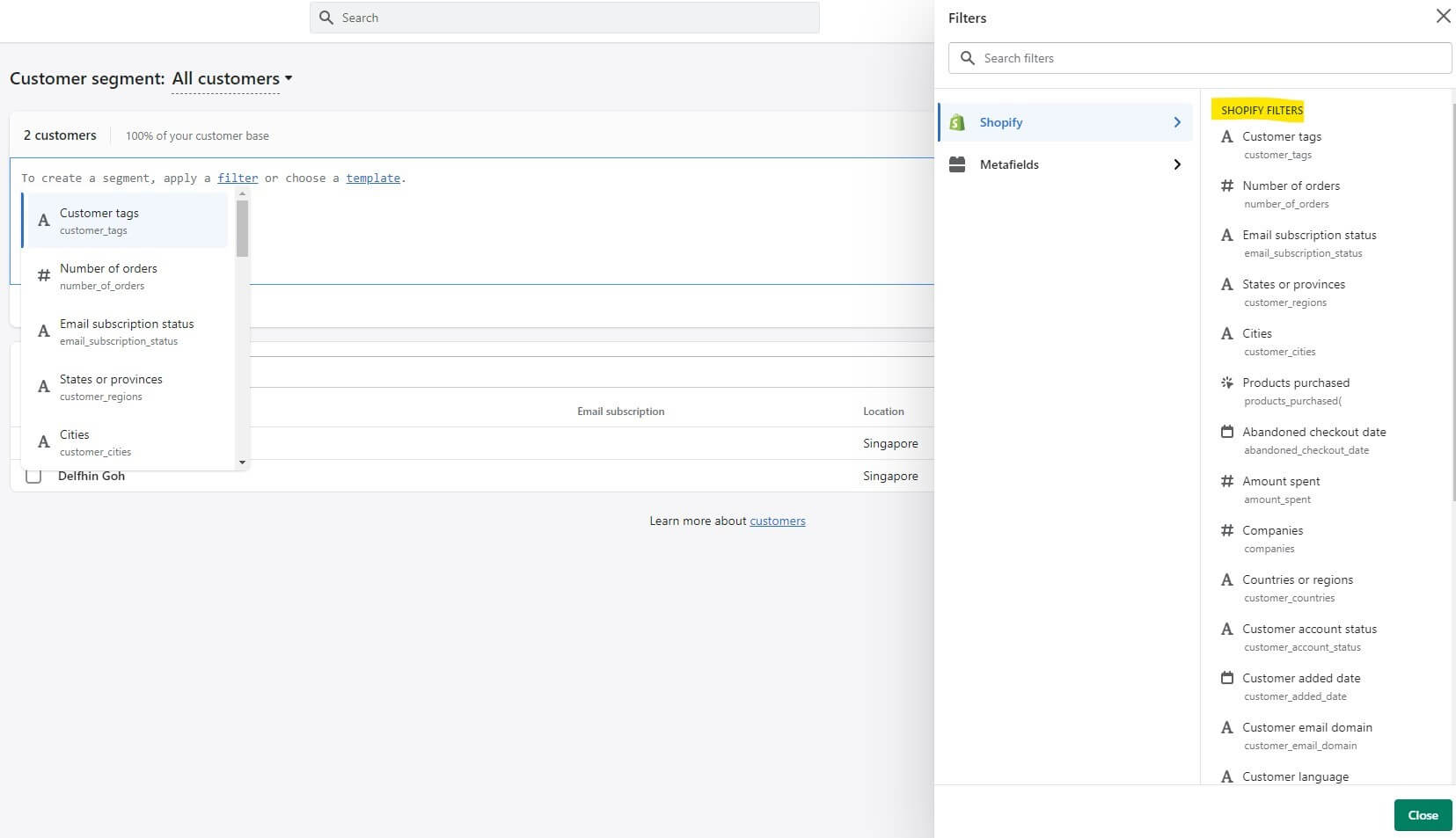
Task: Follow the customers help link
Action: coord(778,521)
